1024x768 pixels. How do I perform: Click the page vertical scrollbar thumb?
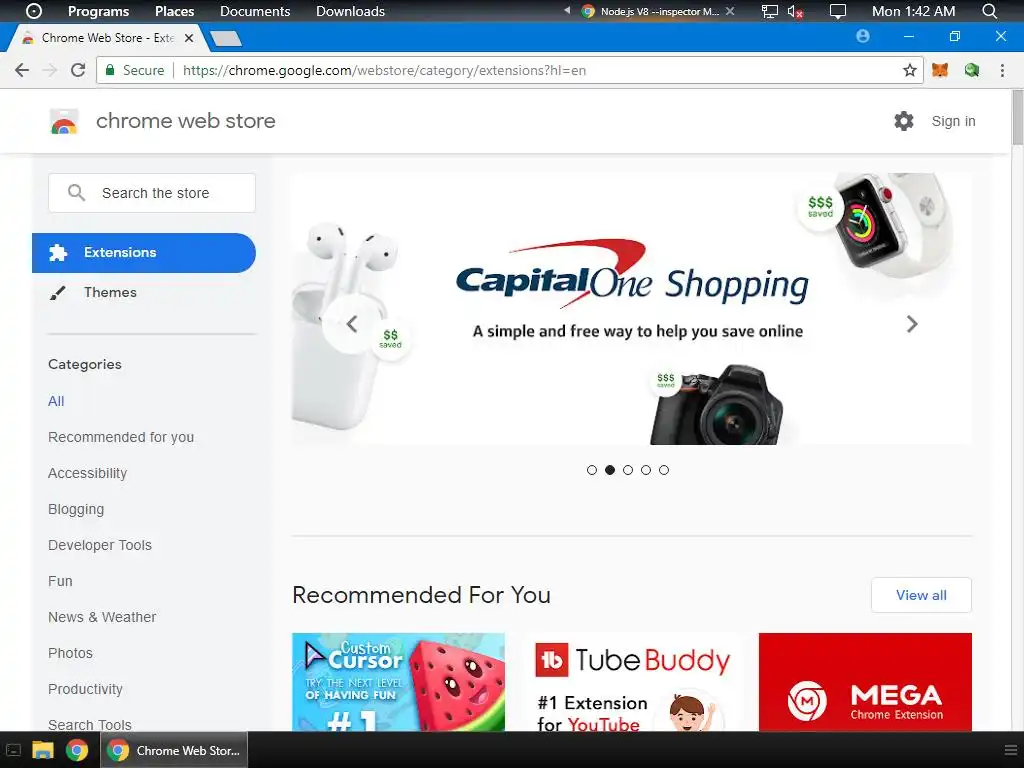(x=1017, y=118)
